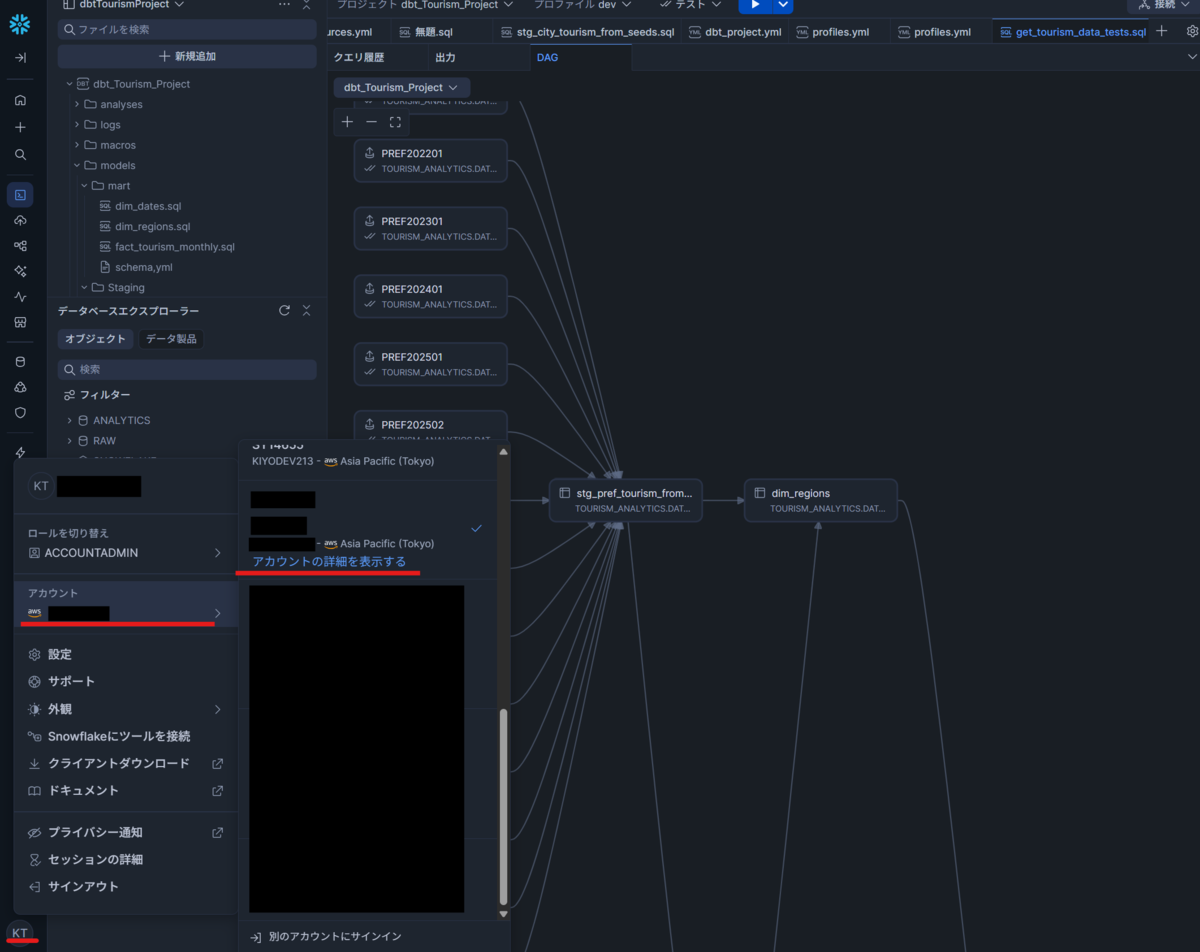Click the KT user avatar at the bottom
This screenshot has width=1200, height=952.
(20, 932)
